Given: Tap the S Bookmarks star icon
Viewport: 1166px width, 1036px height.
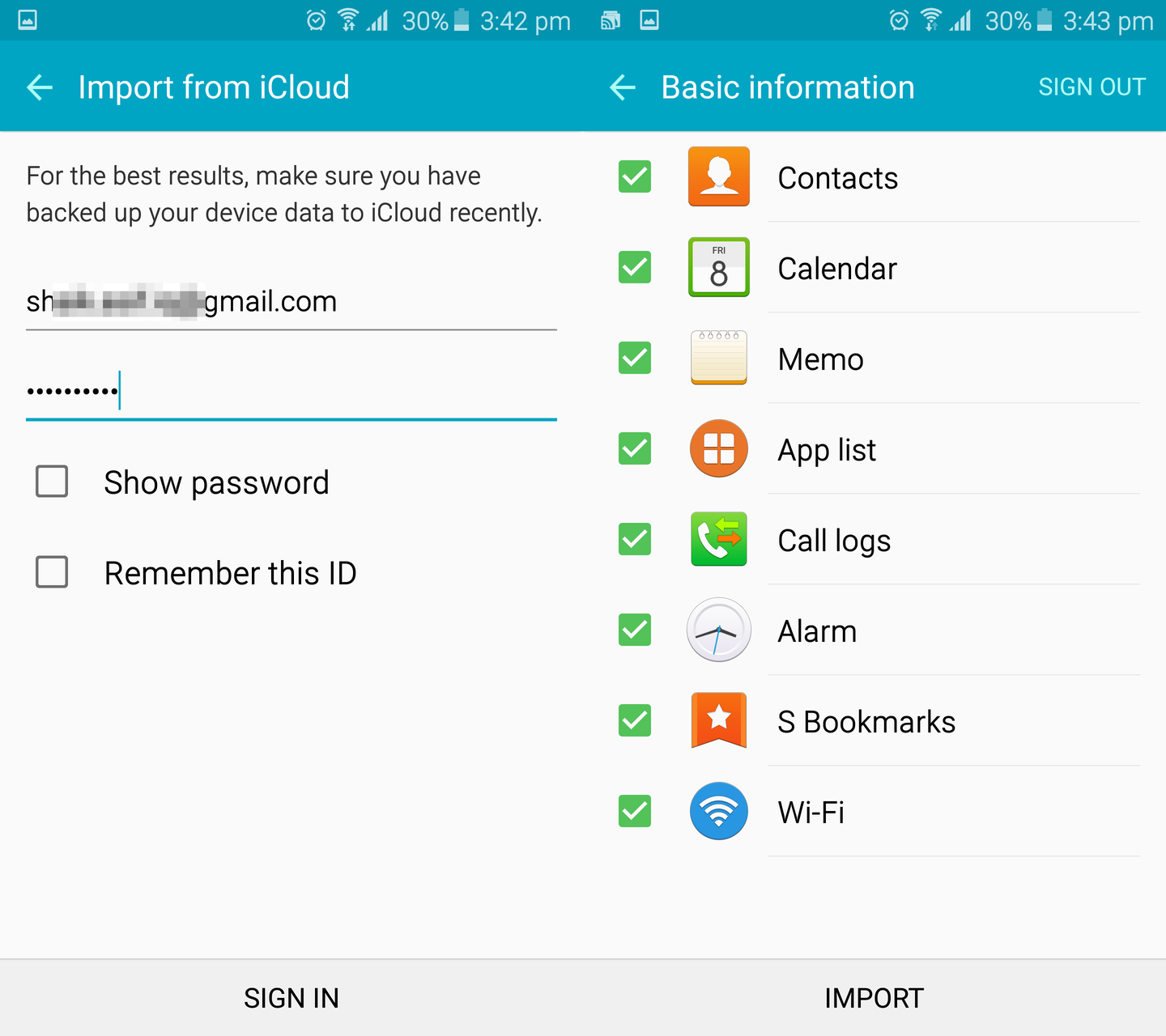Looking at the screenshot, I should point(718,720).
